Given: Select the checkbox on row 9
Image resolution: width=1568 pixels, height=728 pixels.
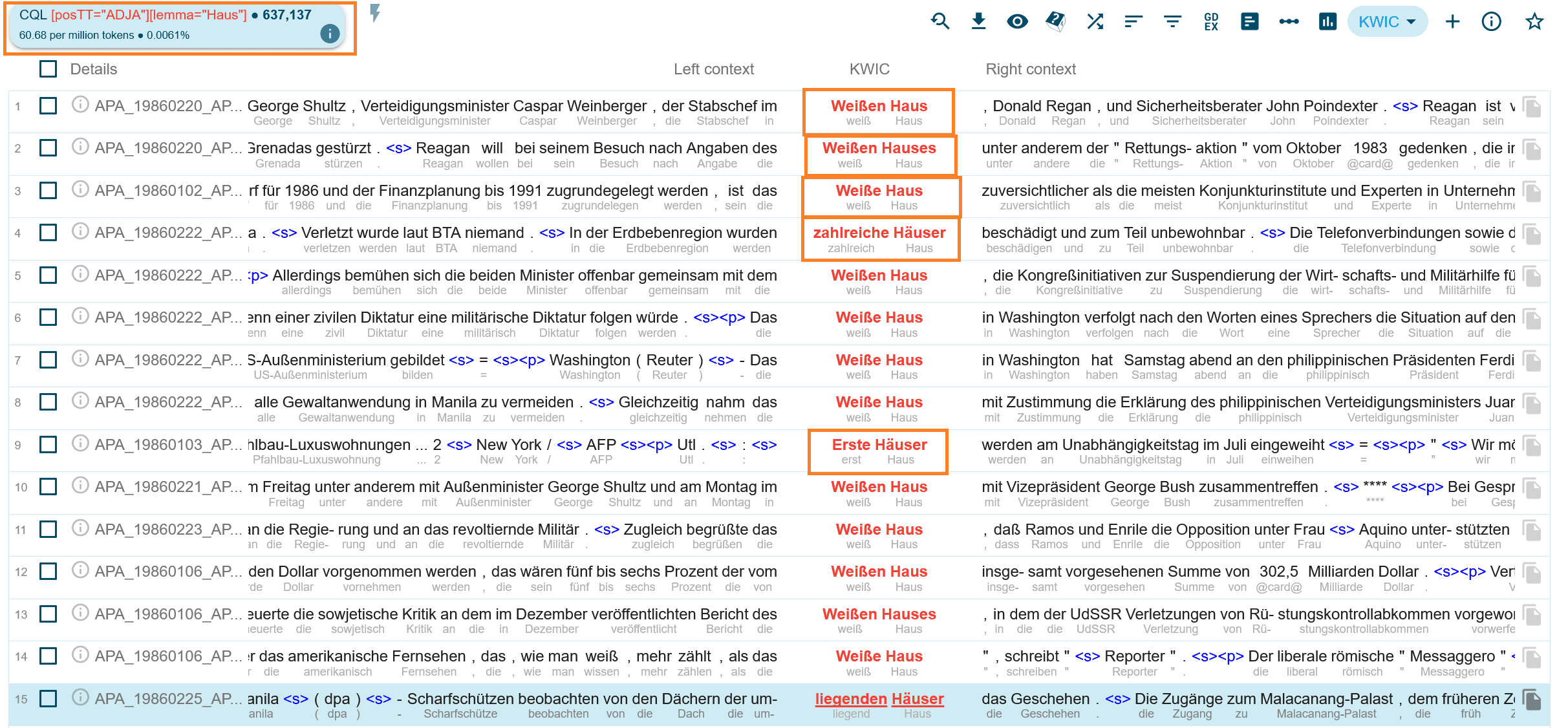Looking at the screenshot, I should 48,444.
